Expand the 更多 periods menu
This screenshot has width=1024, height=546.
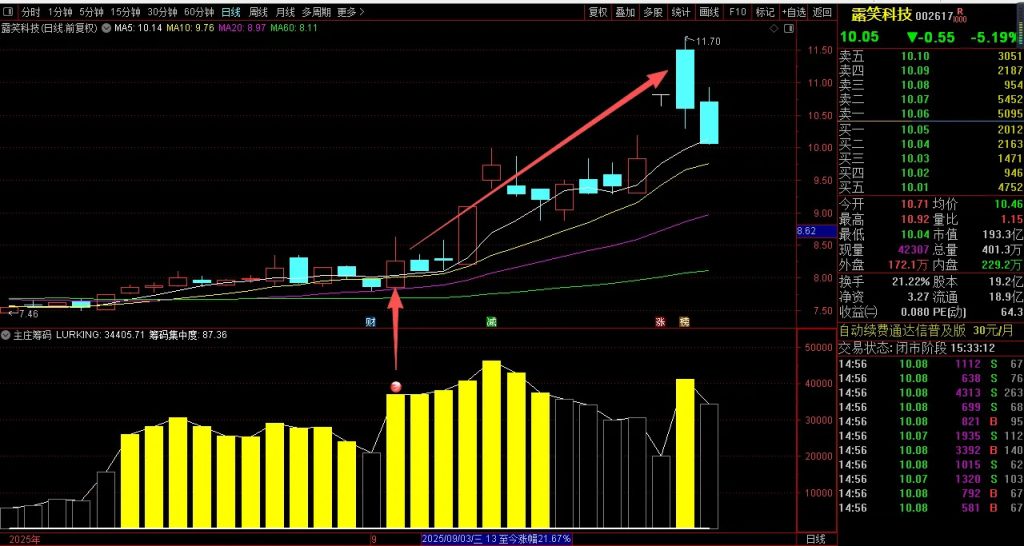[349, 13]
